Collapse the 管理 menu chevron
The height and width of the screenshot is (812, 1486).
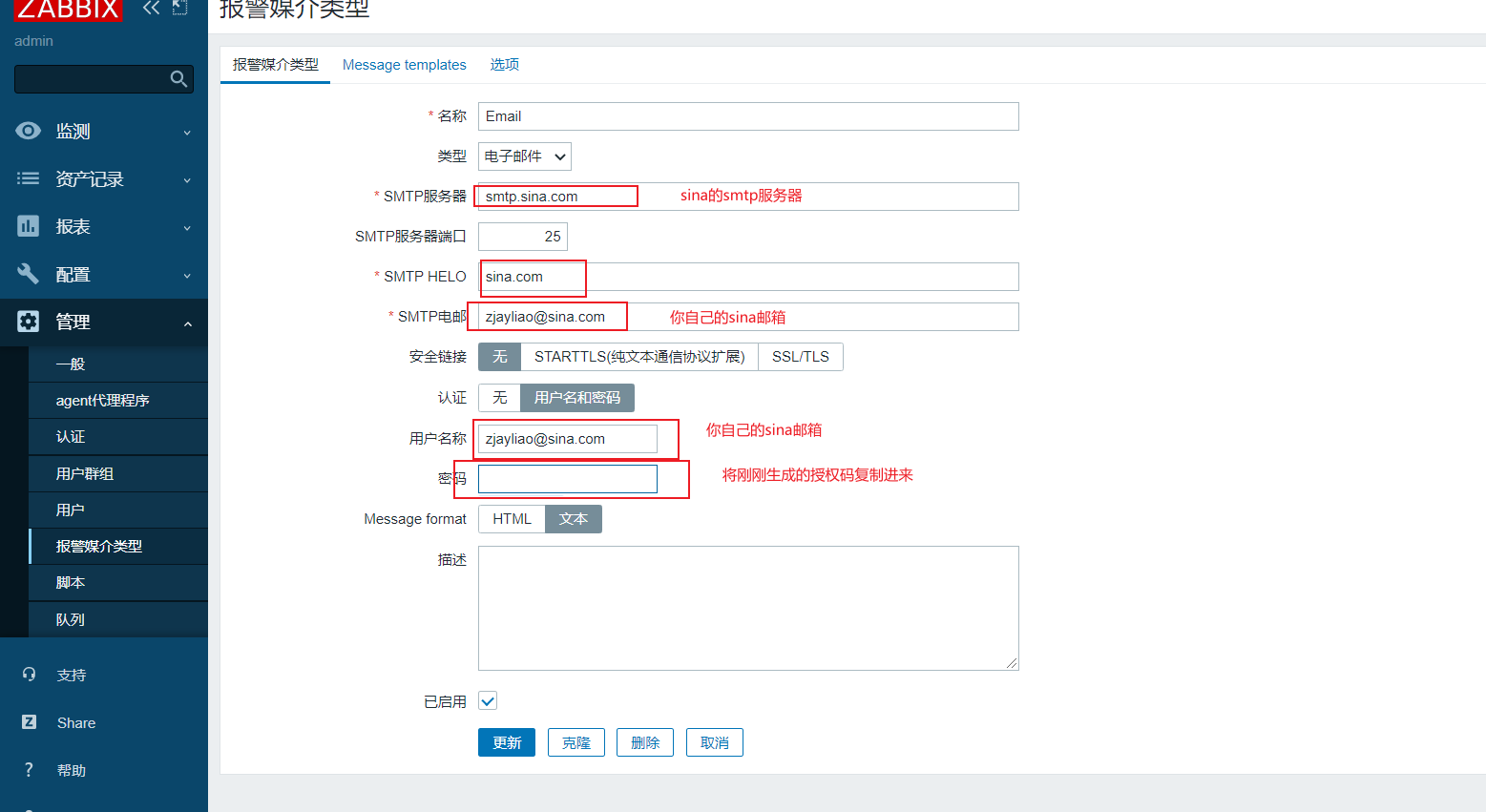click(187, 323)
